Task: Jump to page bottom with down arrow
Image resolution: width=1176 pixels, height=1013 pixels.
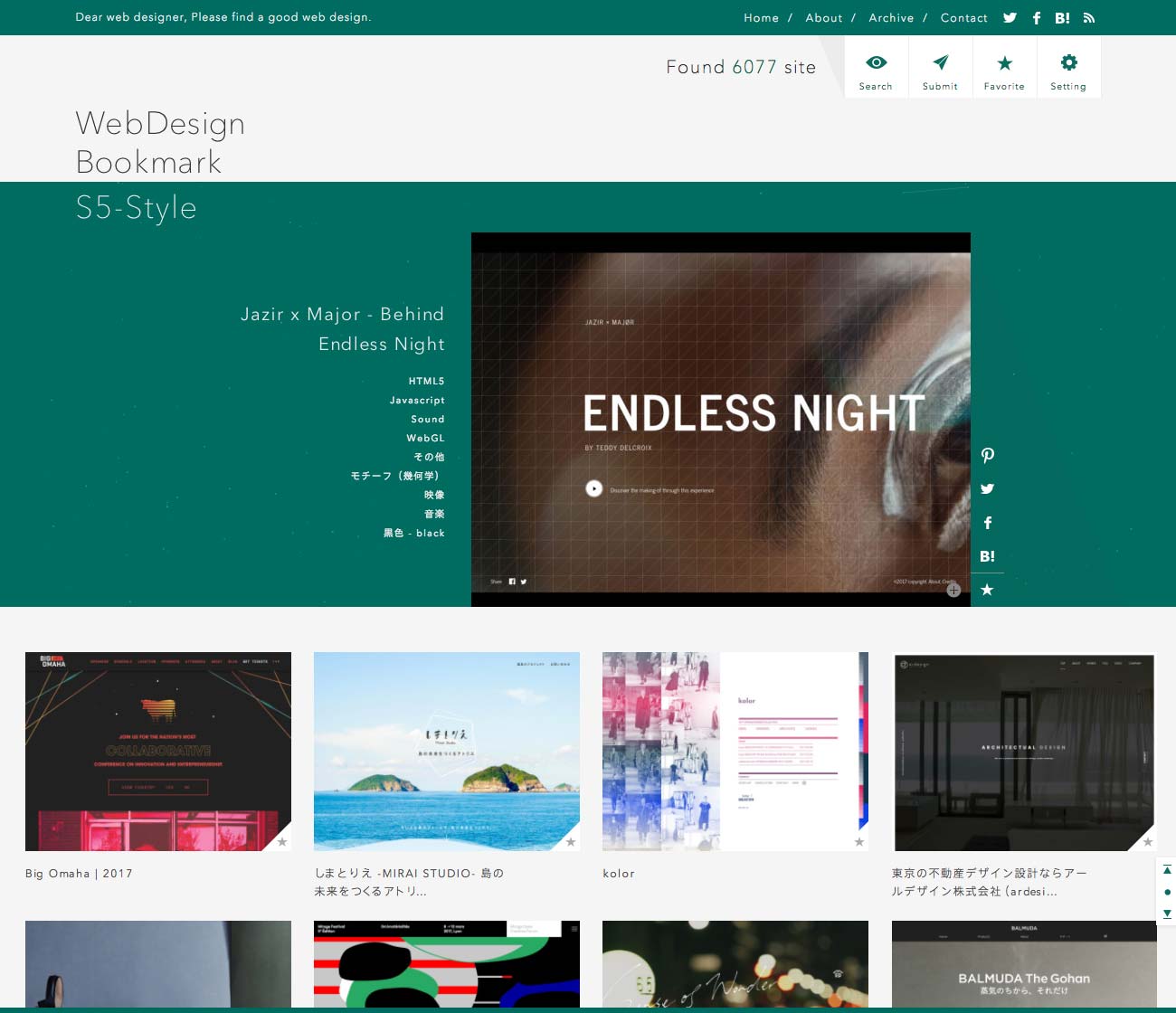Action: point(1167,914)
